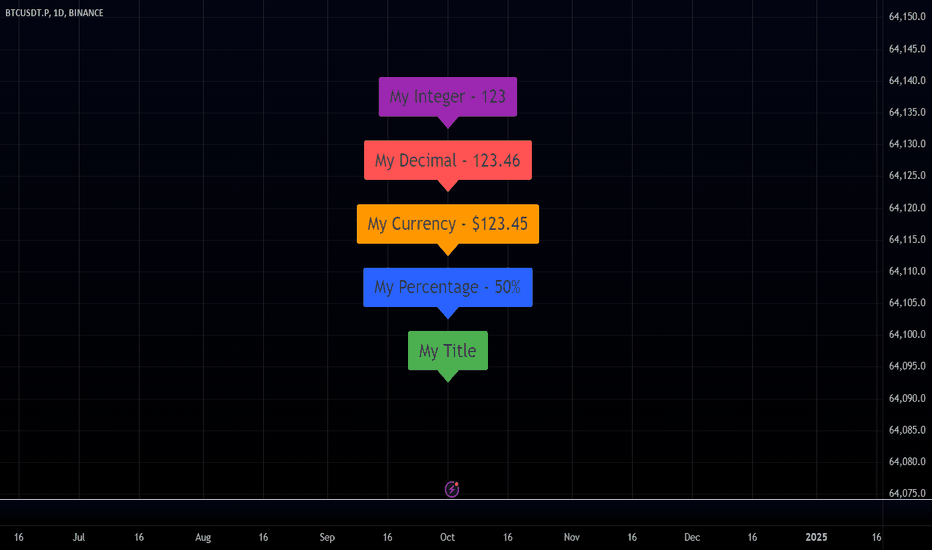Image resolution: width=932 pixels, height=550 pixels.
Task: Click the 64,105.0 price axis label
Action: coord(907,303)
